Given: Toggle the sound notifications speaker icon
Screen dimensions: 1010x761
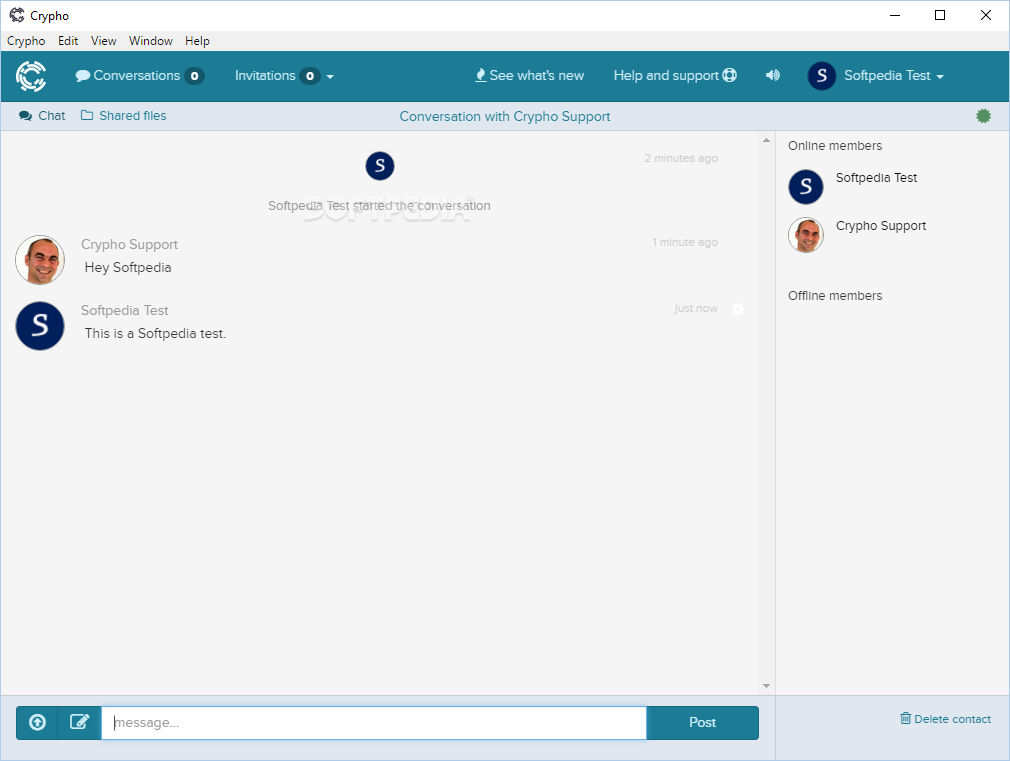Looking at the screenshot, I should (772, 75).
